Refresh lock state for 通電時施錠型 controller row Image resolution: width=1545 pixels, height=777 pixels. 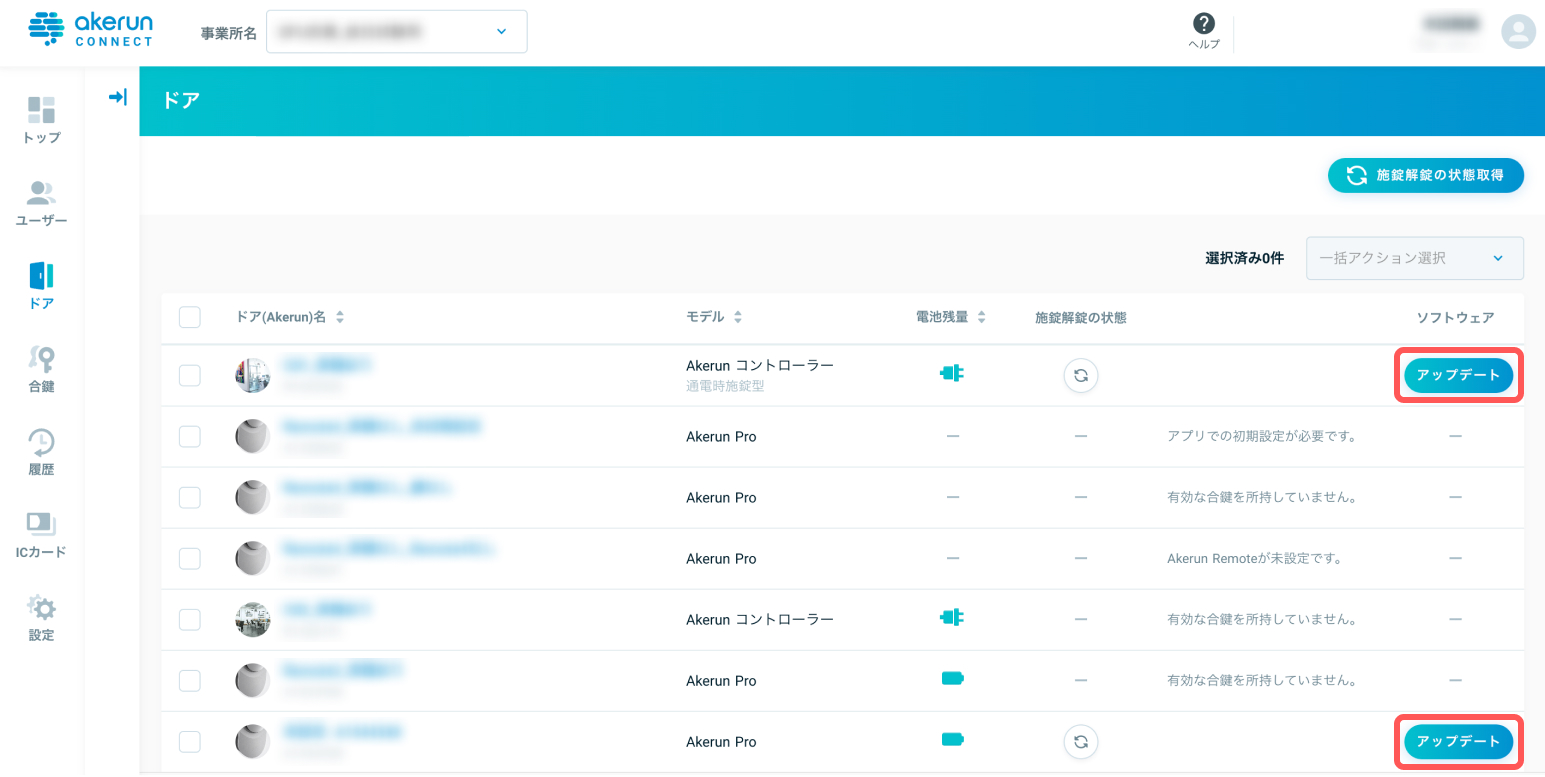click(1080, 376)
